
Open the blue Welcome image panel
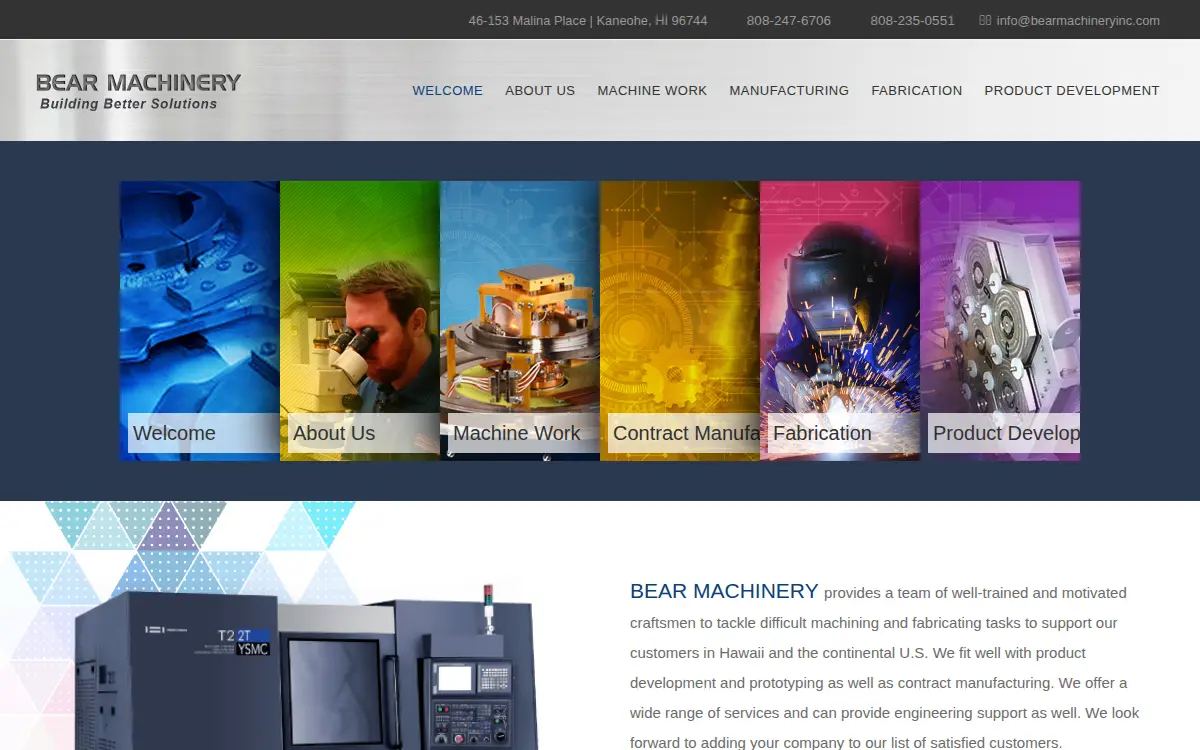click(x=200, y=321)
